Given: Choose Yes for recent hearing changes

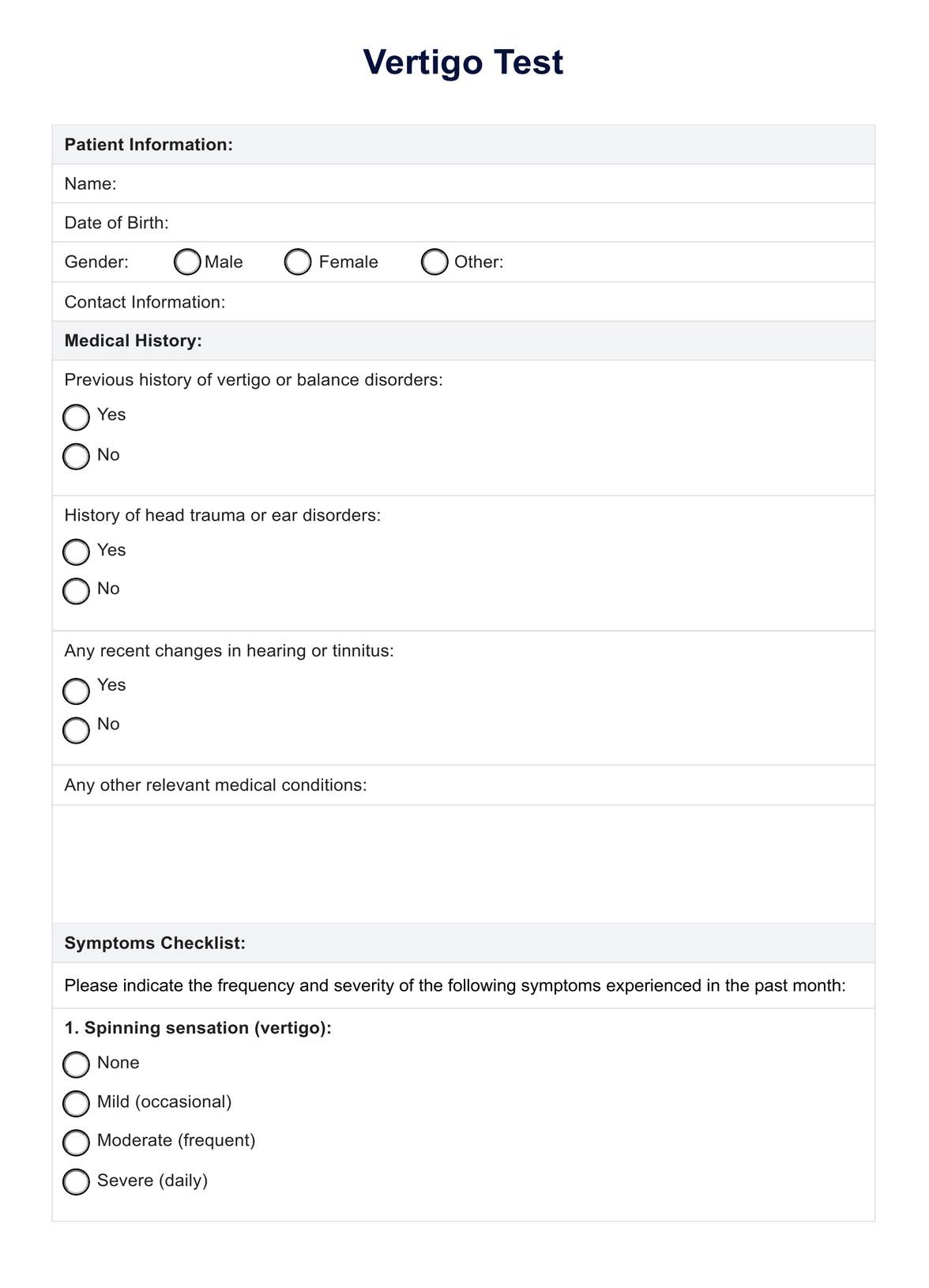Looking at the screenshot, I should coord(77,691).
